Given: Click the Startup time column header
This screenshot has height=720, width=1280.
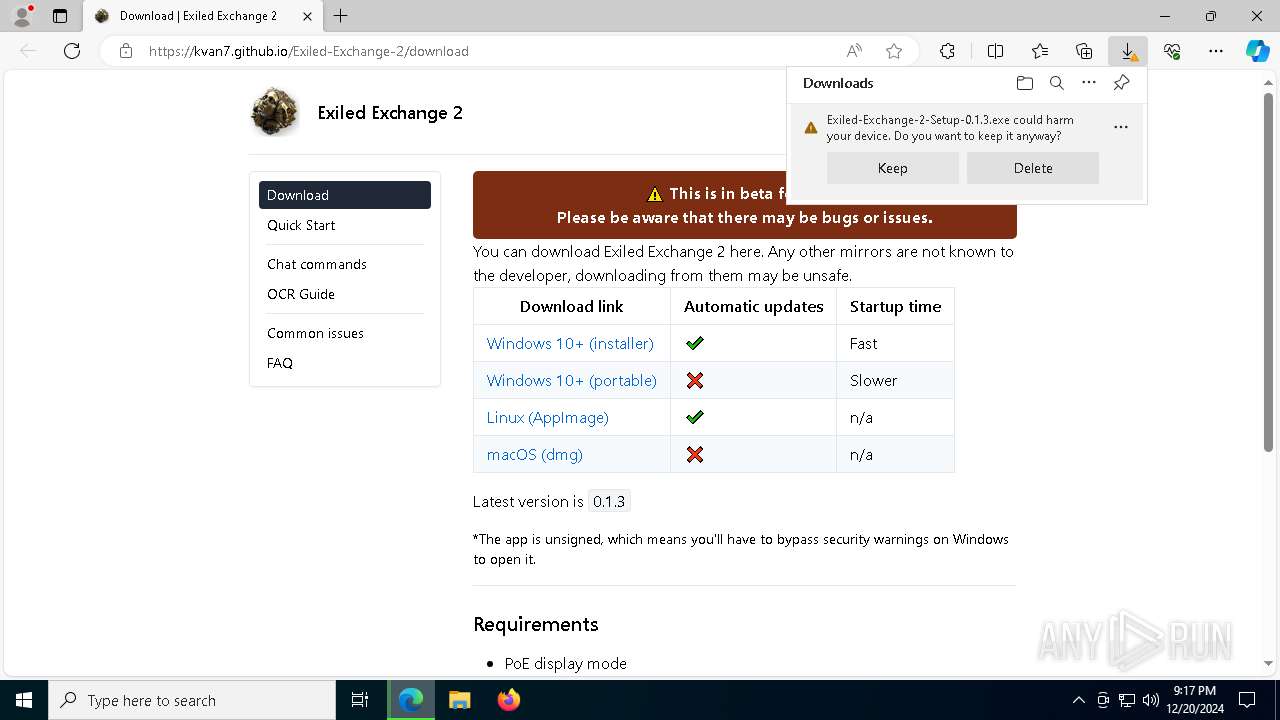Looking at the screenshot, I should tap(895, 307).
